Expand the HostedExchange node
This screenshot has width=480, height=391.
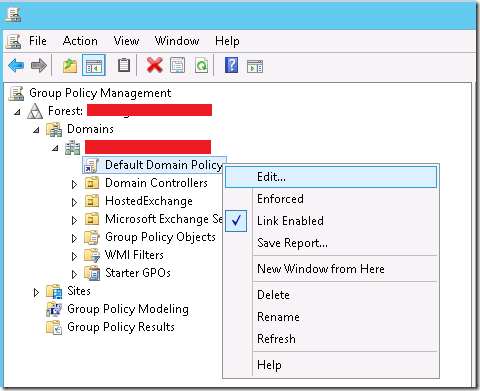74,202
